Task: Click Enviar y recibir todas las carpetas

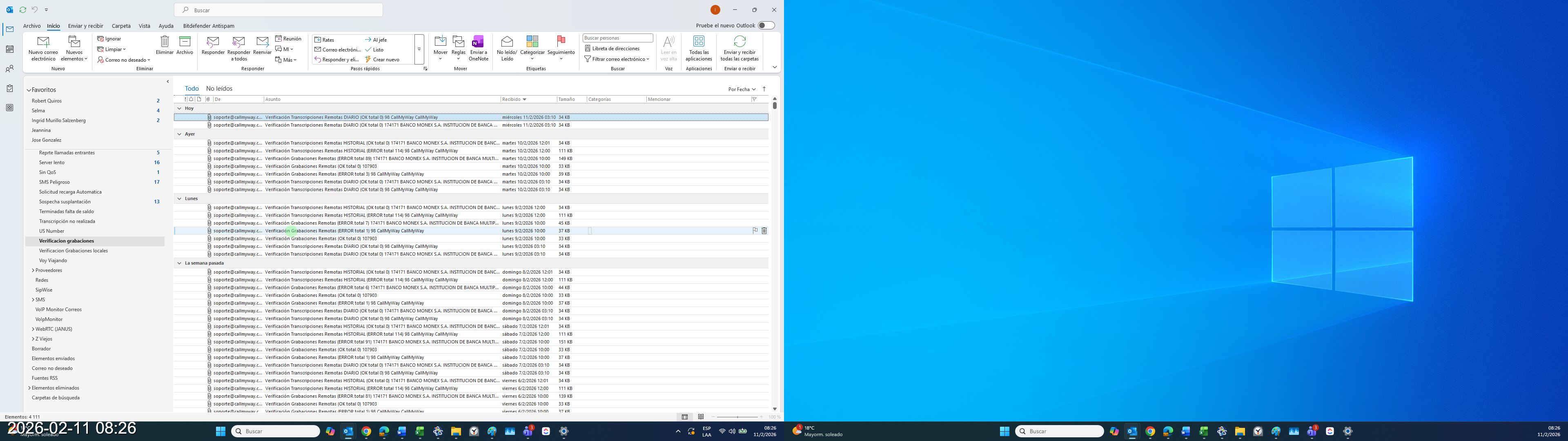Action: click(x=739, y=42)
